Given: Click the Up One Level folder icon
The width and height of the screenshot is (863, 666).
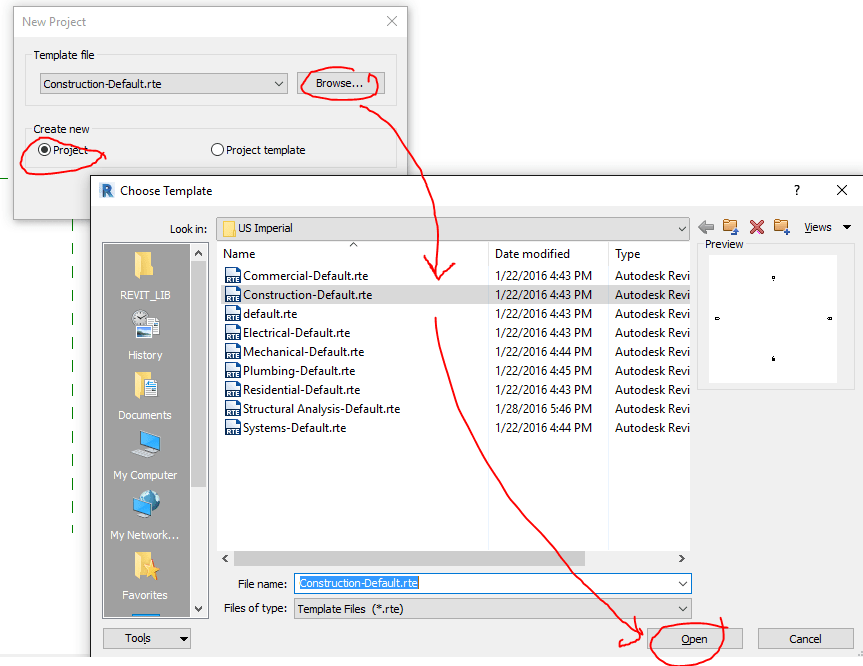Looking at the screenshot, I should [731, 227].
